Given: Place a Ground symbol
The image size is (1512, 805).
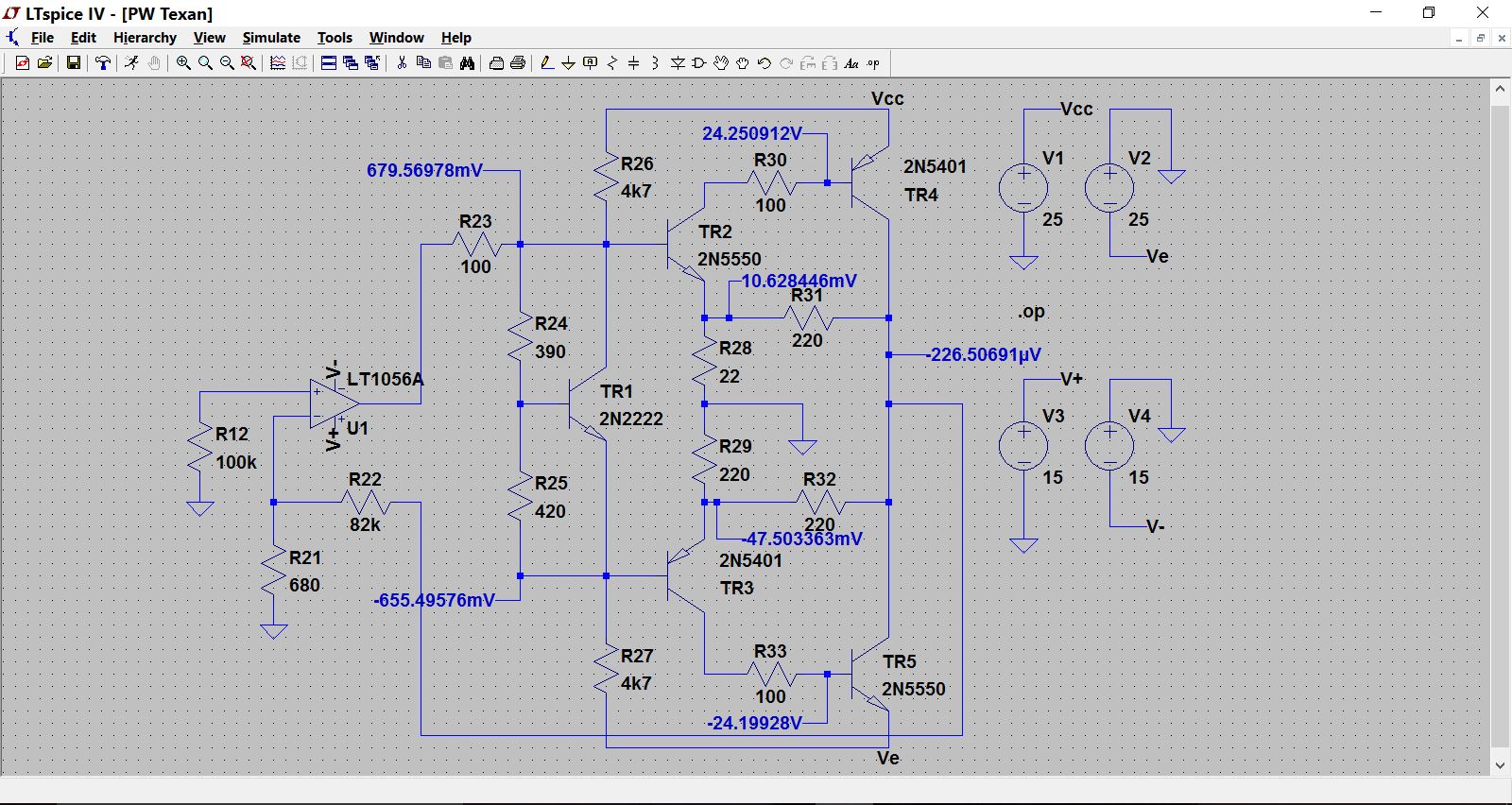Looking at the screenshot, I should pyautogui.click(x=569, y=63).
